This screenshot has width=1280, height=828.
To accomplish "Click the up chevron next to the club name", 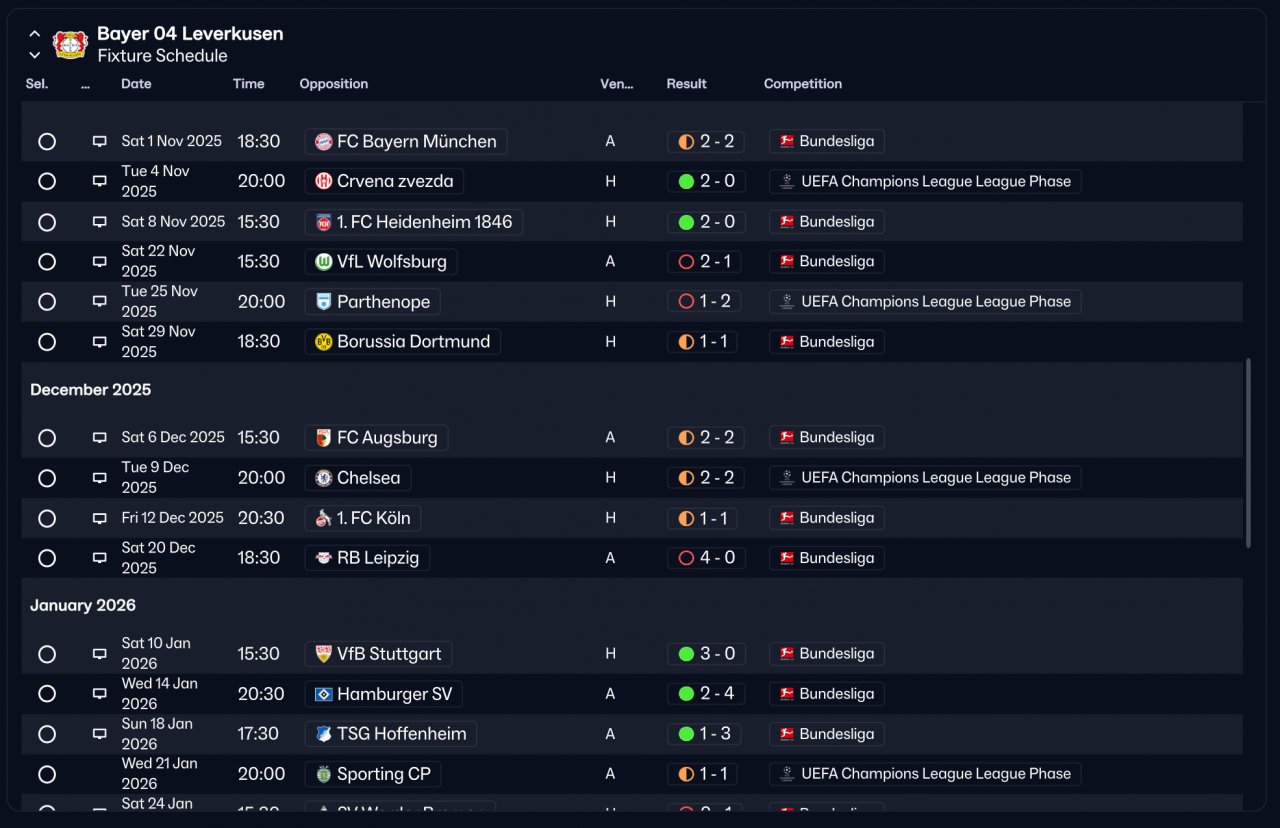I will click(x=35, y=34).
